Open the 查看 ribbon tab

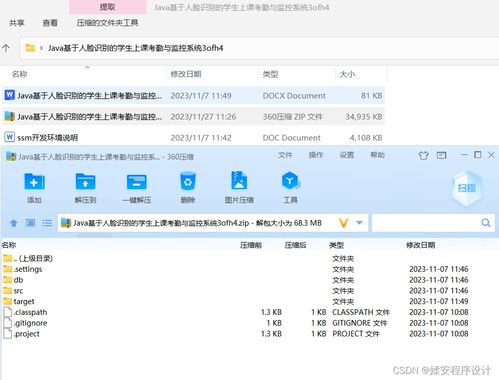(x=50, y=23)
